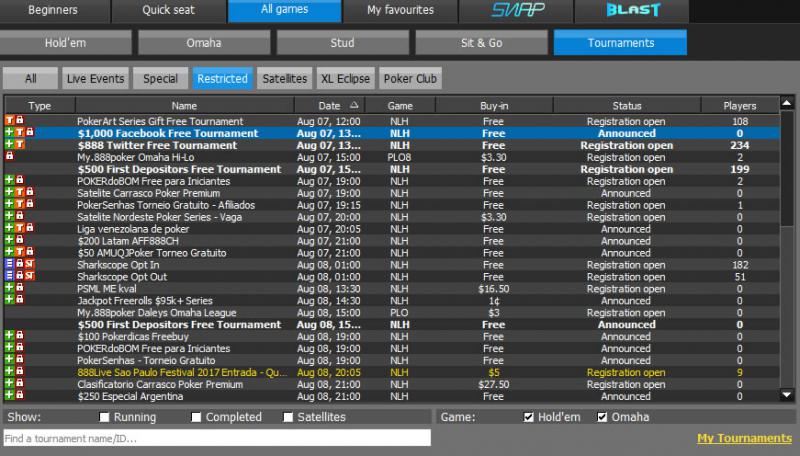Click purple list icon on Sharkscope Opt In
Viewport: 800px width, 456px height.
(9, 264)
